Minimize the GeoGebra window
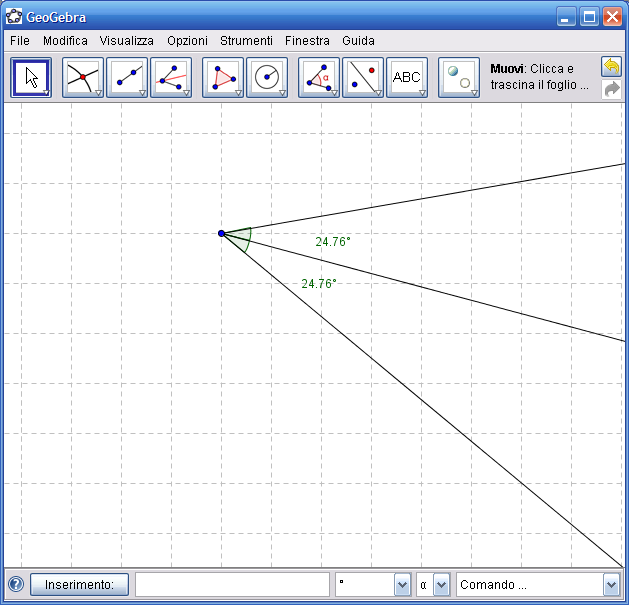The width and height of the screenshot is (629, 605). click(x=566, y=17)
